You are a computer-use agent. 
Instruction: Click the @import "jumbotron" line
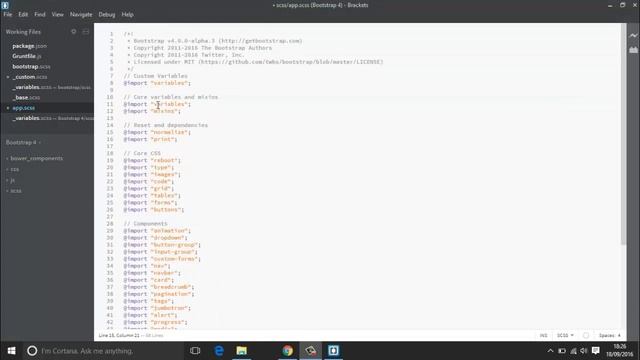[x=157, y=308]
